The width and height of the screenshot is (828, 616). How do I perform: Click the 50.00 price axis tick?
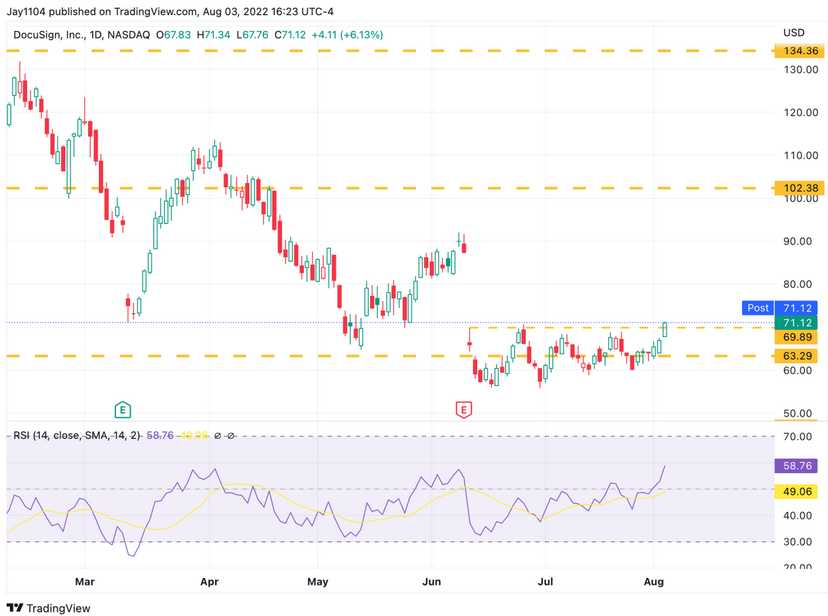[797, 413]
